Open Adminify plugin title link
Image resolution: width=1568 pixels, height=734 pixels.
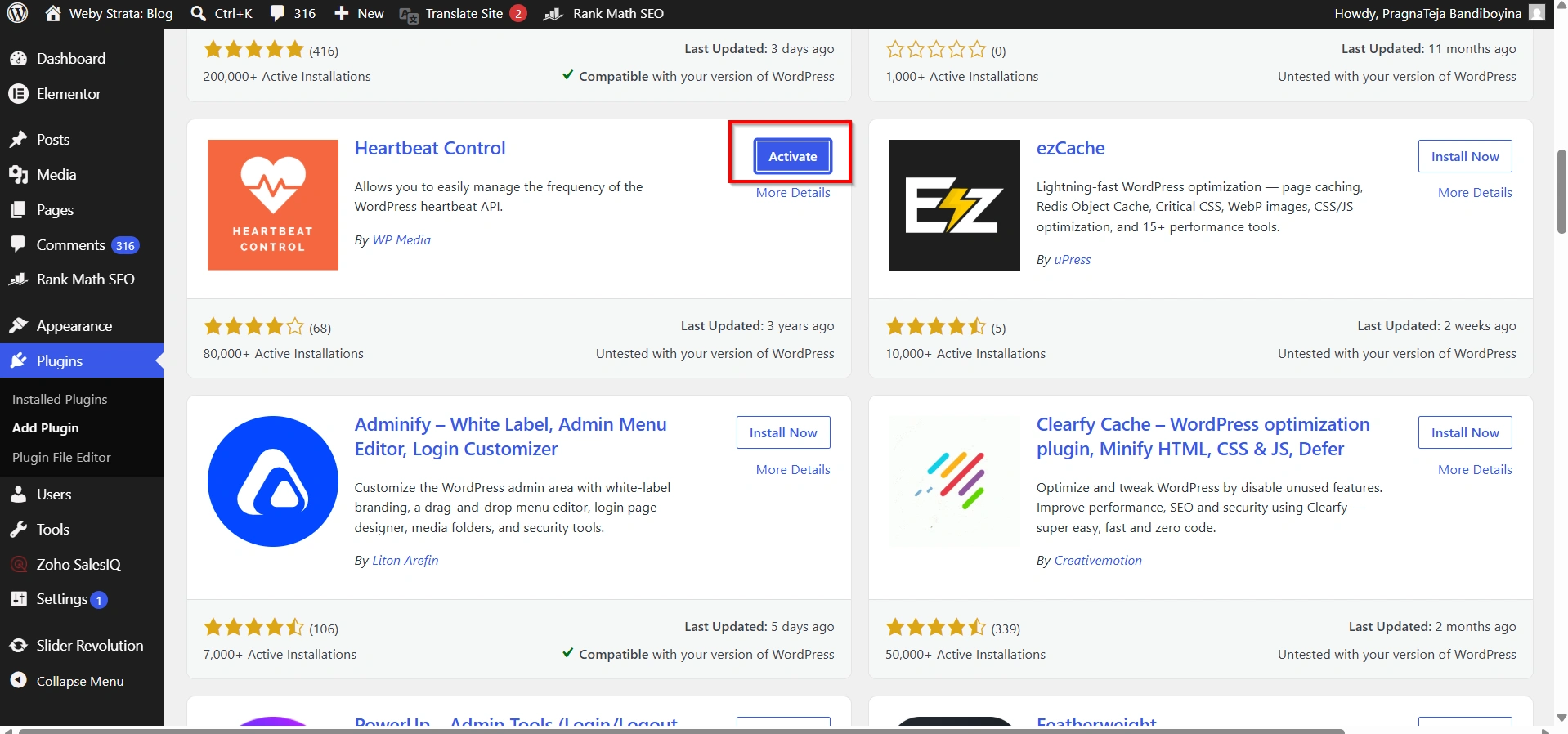[510, 436]
